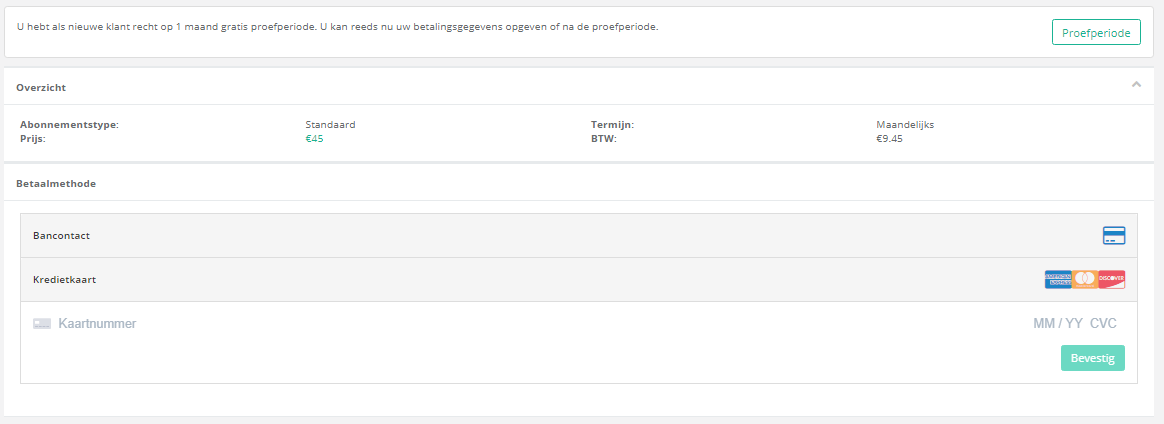Click the Discover card logo

coord(1112,280)
